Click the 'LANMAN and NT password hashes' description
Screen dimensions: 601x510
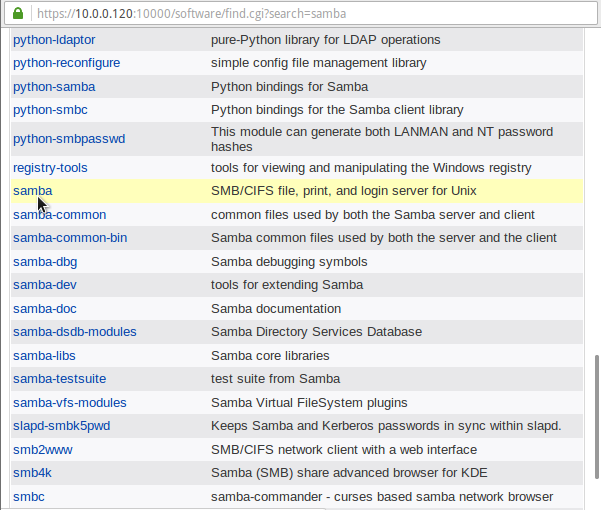pos(382,139)
